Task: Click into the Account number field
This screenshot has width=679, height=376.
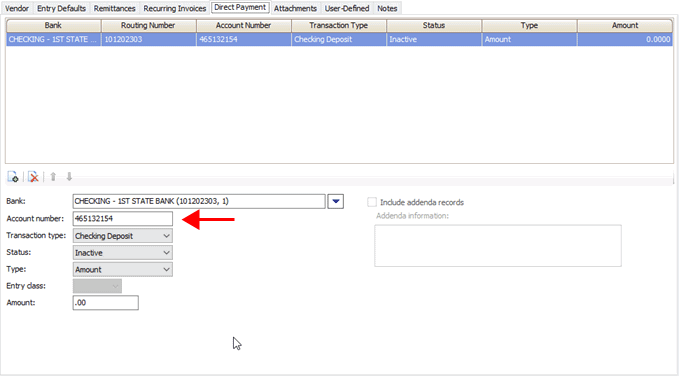Action: pyautogui.click(x=123, y=219)
